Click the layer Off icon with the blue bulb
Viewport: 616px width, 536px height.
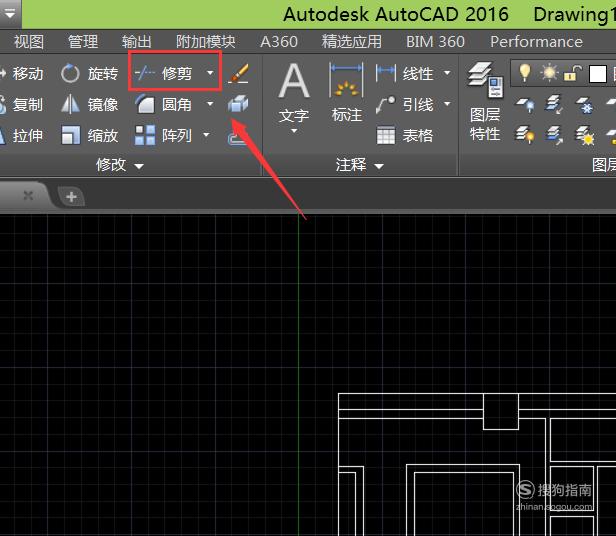[x=525, y=105]
